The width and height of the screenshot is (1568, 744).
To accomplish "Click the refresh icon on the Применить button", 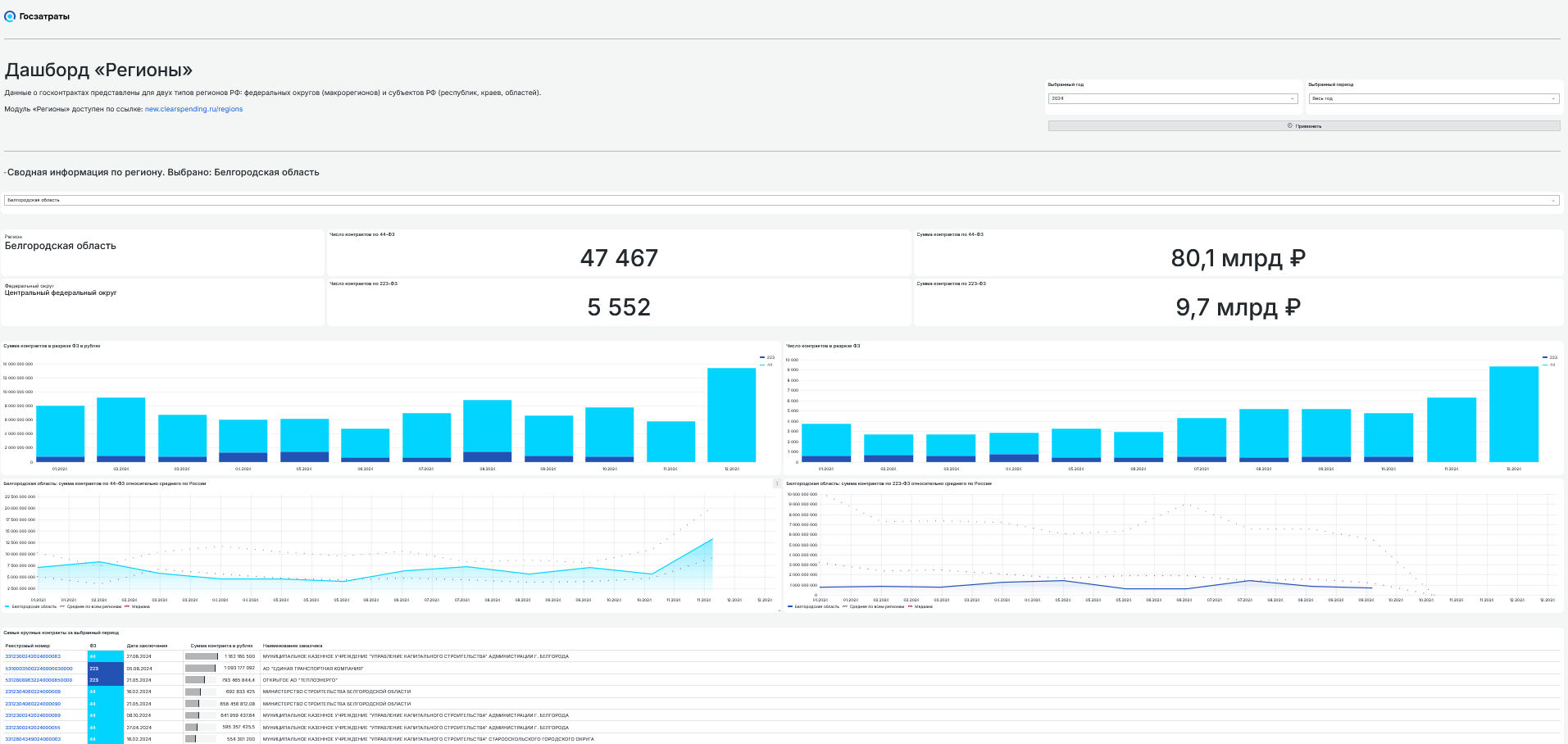I will 1289,126.
